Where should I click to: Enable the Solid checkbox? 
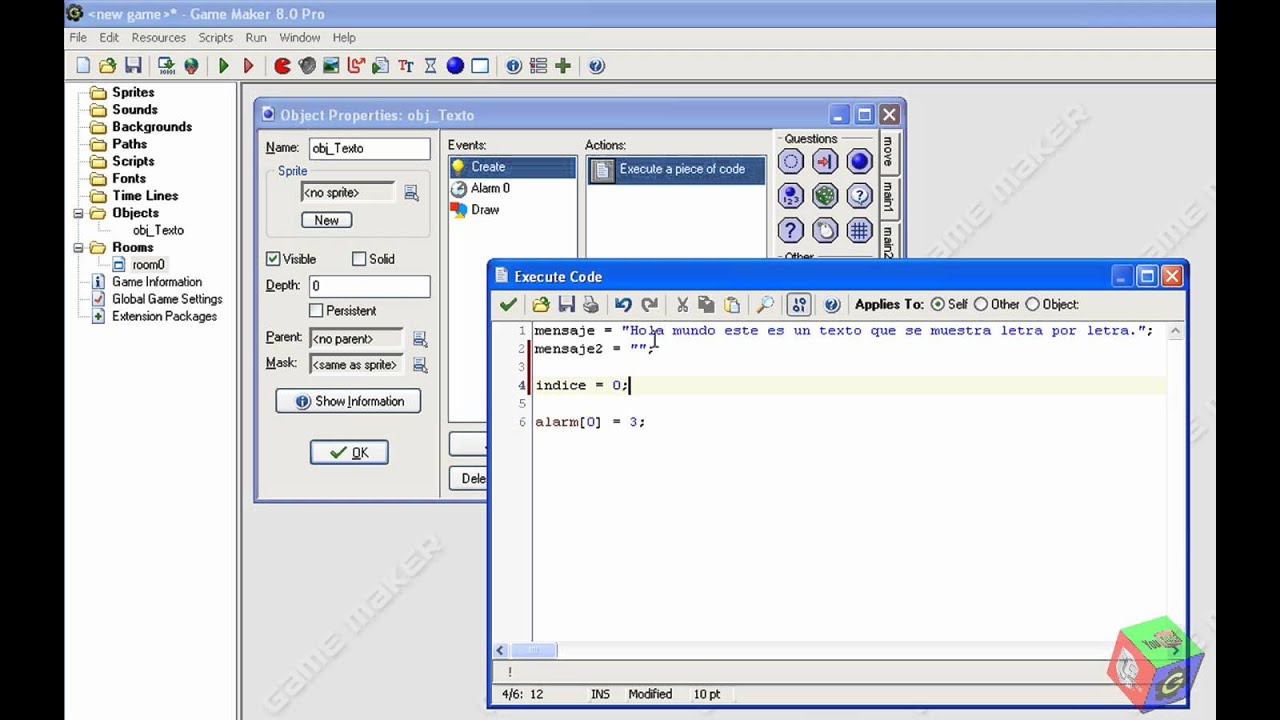359,259
